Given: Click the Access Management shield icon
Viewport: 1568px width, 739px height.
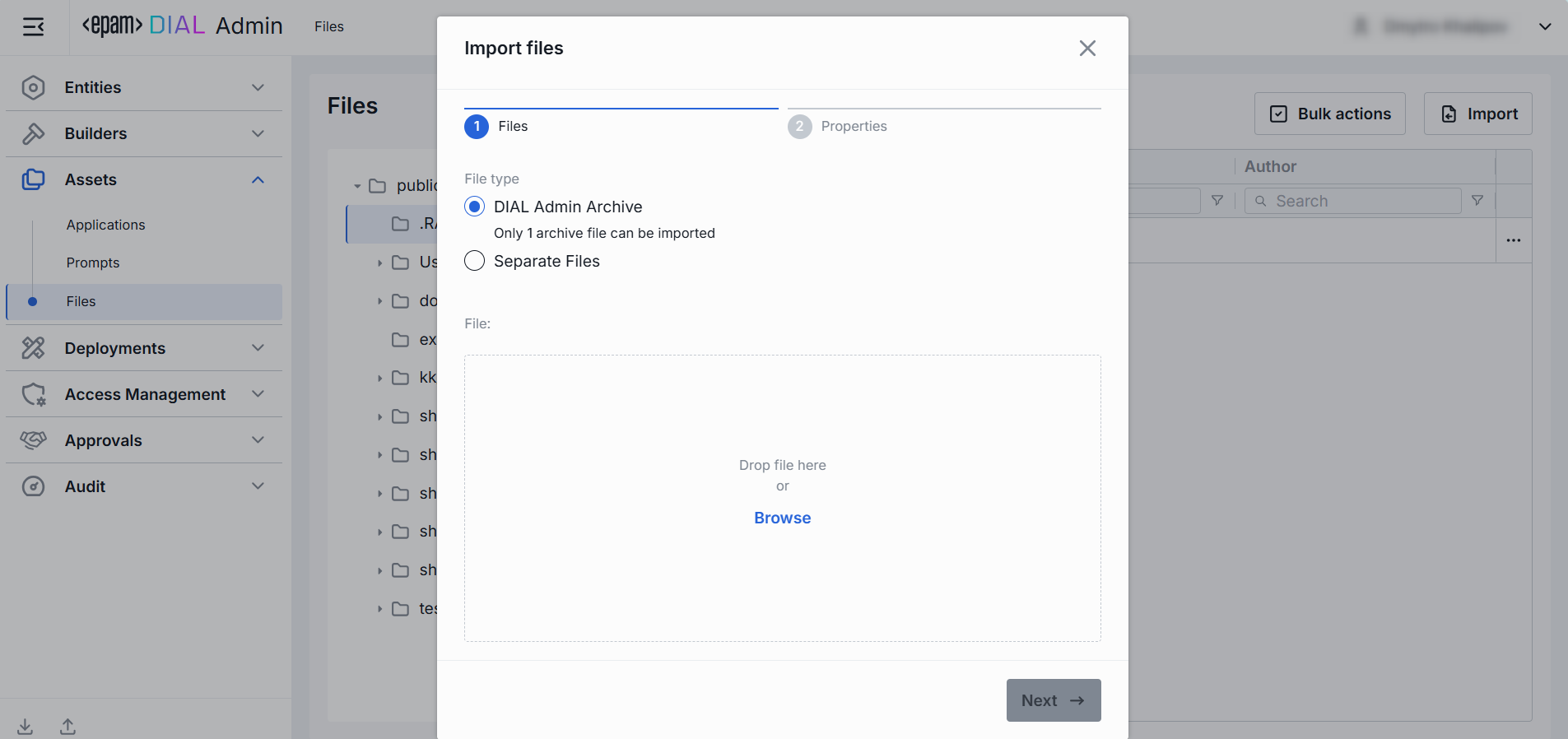Looking at the screenshot, I should coord(33,394).
